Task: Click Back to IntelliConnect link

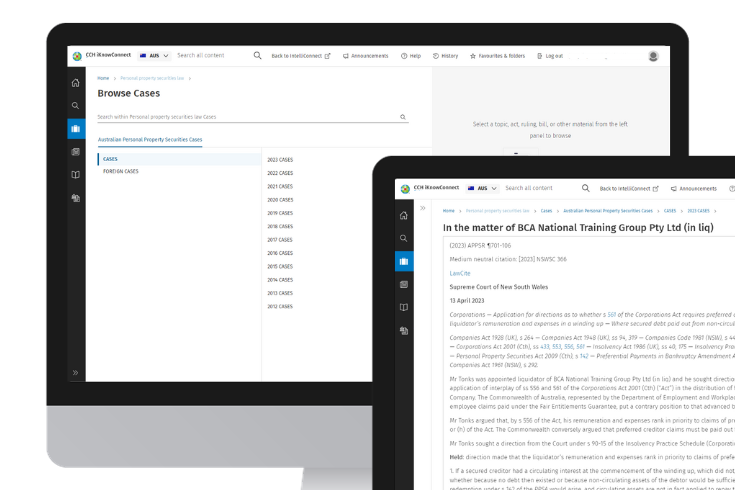Action: coord(300,56)
